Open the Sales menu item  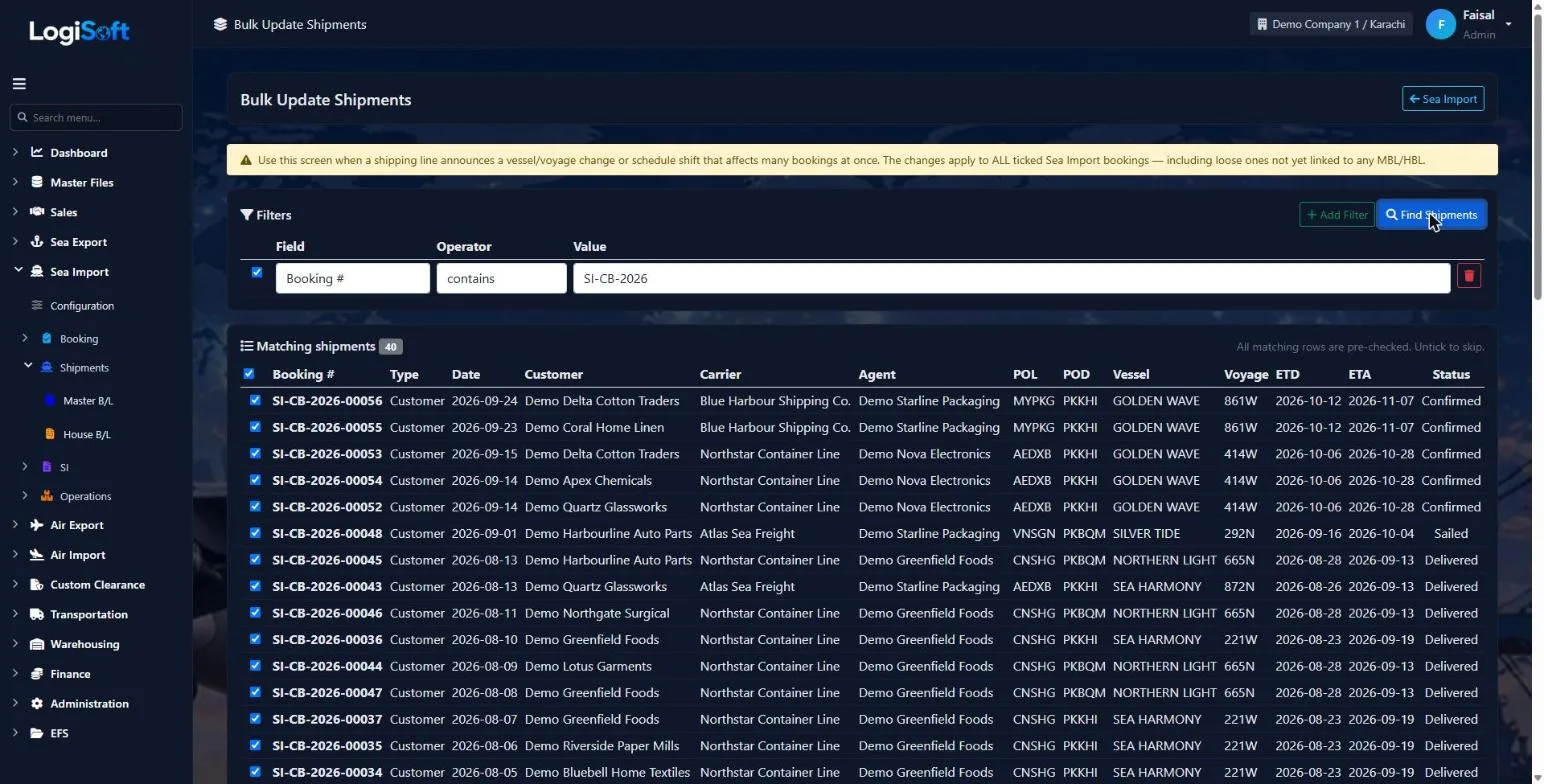(64, 212)
